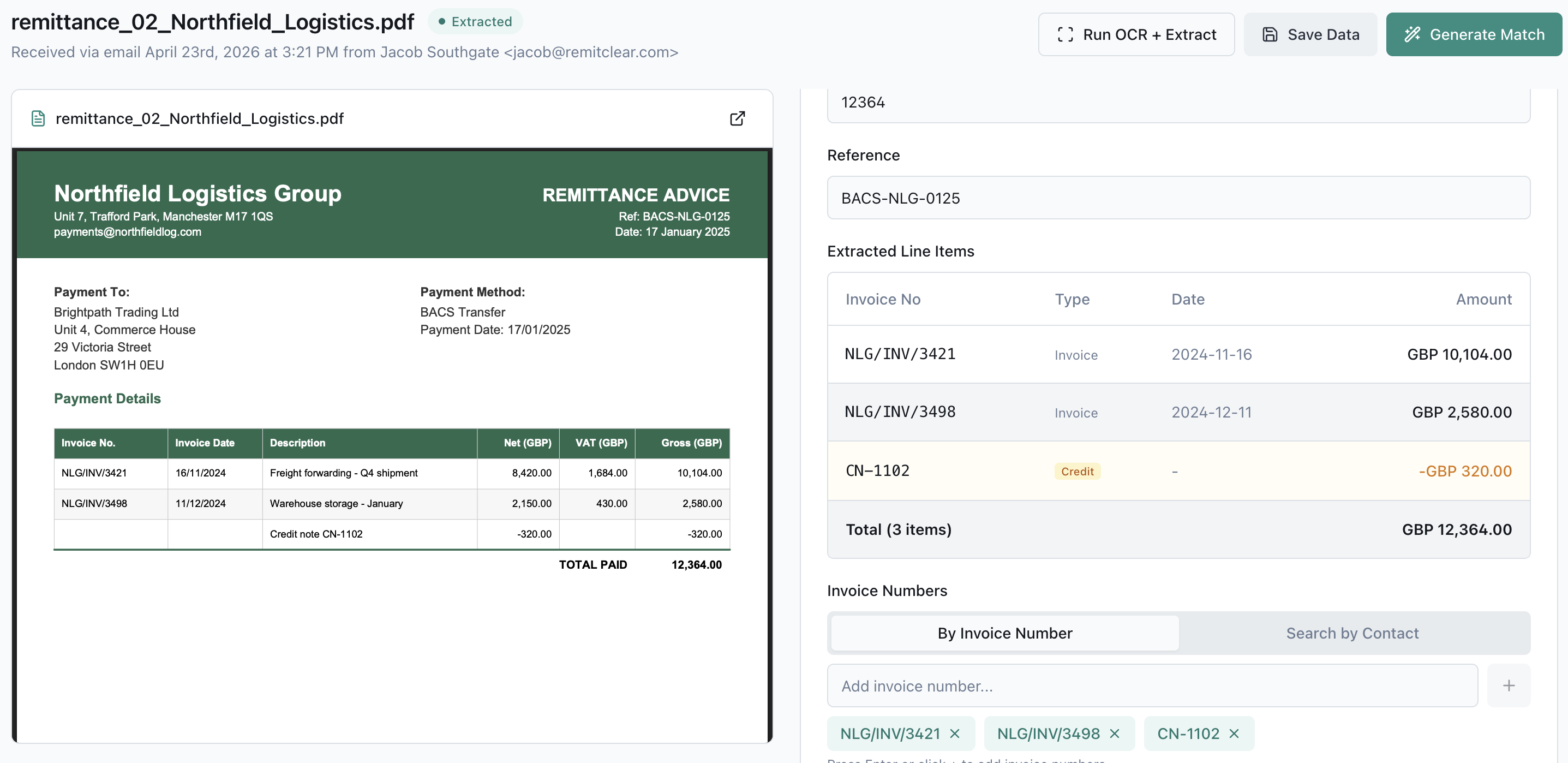
Task: Click Ref: BACS-NLG-0125 in PDF header
Action: pyautogui.click(x=674, y=216)
